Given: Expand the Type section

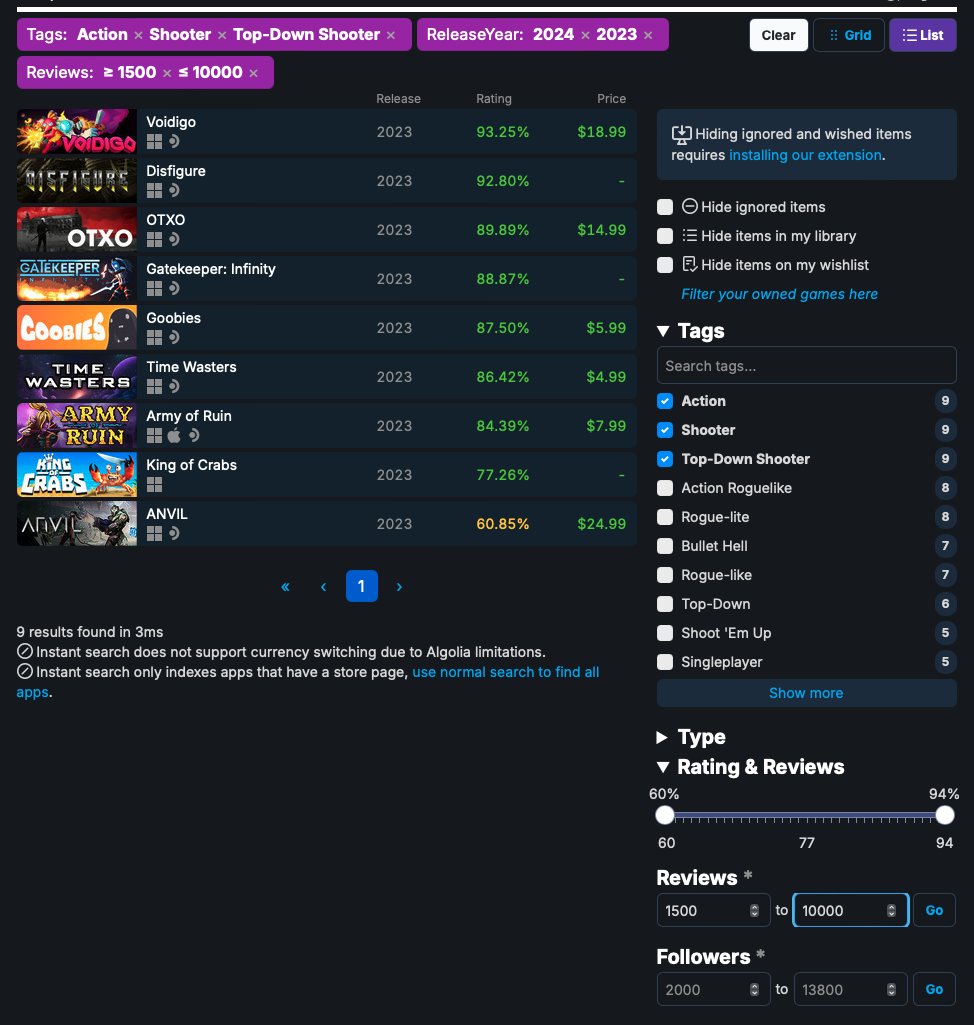Looking at the screenshot, I should (662, 737).
